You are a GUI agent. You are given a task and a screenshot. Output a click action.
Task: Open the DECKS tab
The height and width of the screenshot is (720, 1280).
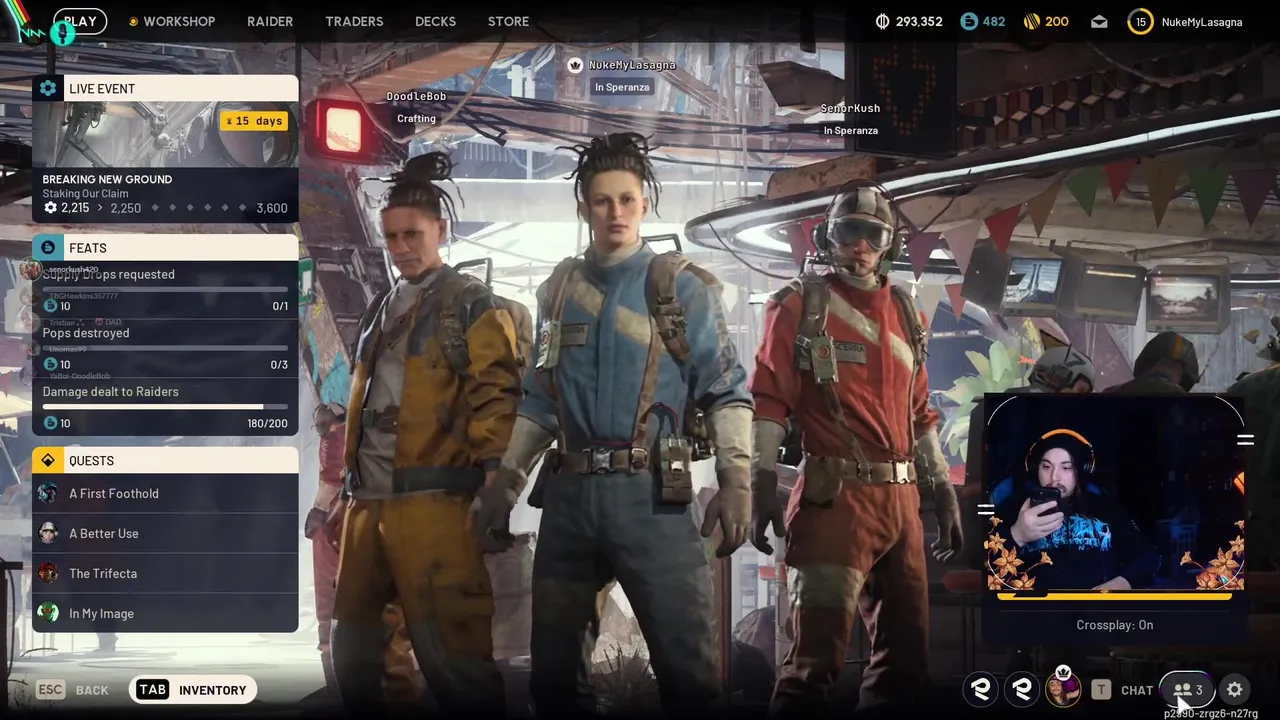click(435, 21)
